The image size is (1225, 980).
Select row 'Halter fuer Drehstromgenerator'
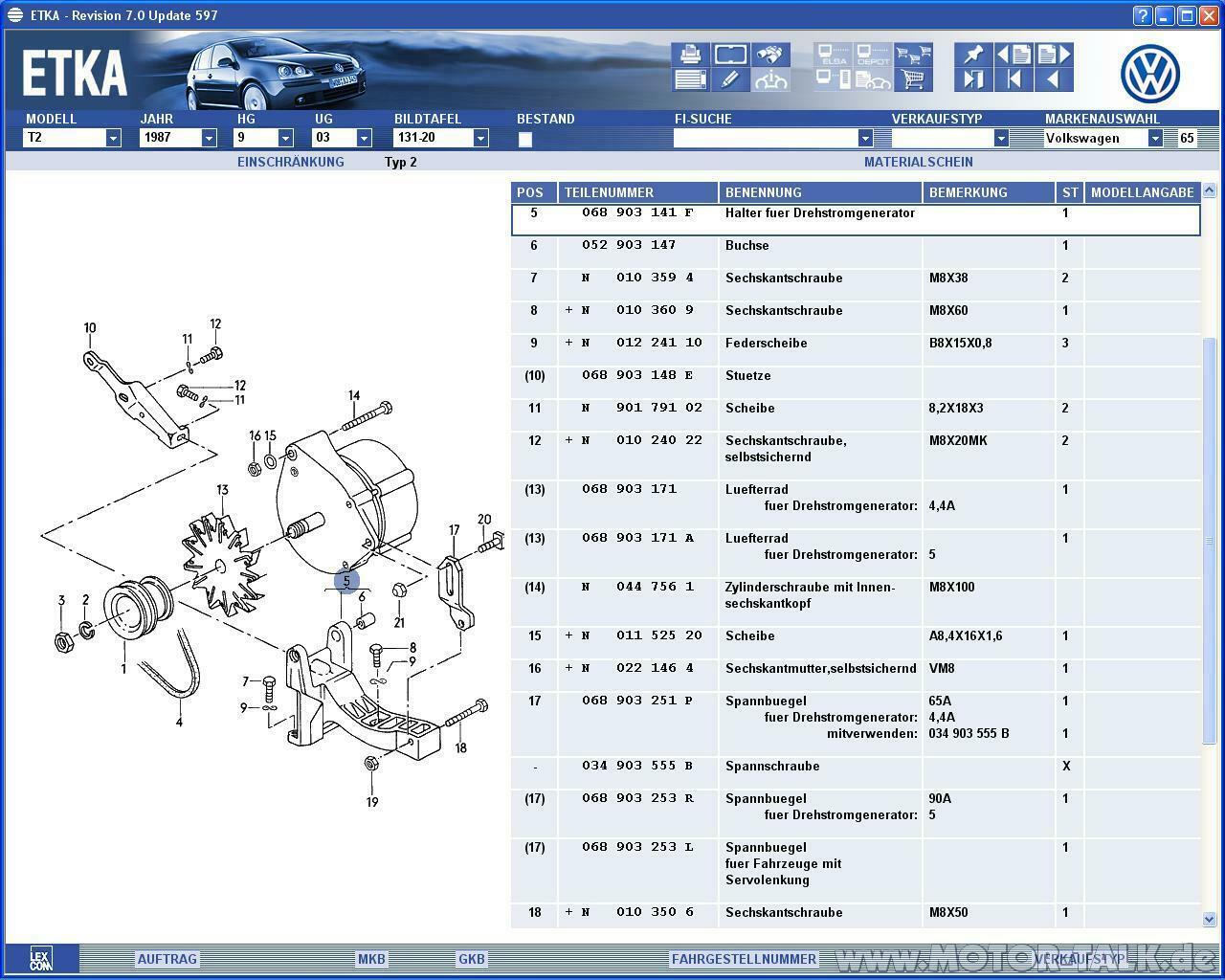pyautogui.click(x=856, y=219)
